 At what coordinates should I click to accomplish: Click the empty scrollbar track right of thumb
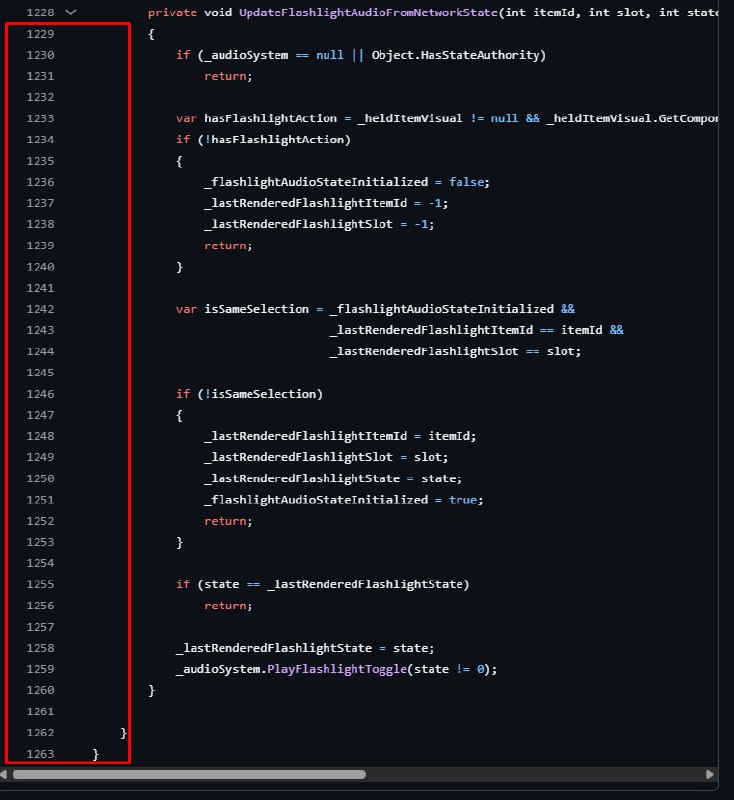tap(535, 774)
